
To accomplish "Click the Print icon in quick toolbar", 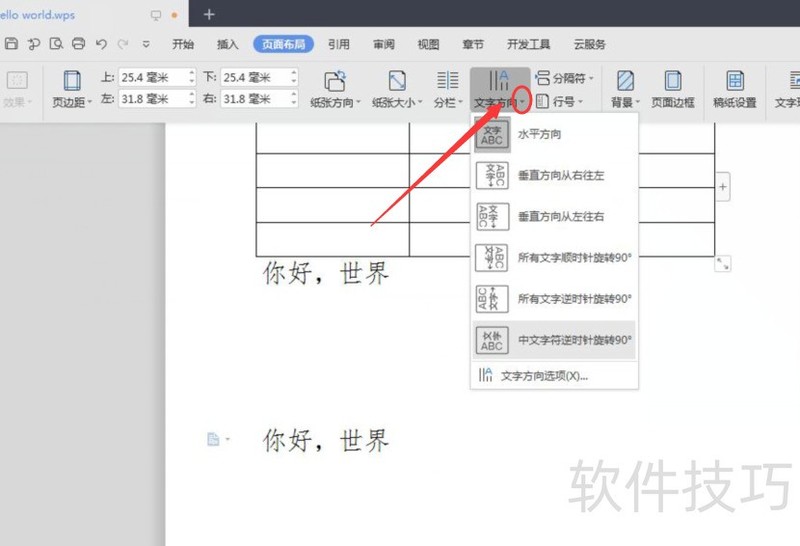I will 78,44.
